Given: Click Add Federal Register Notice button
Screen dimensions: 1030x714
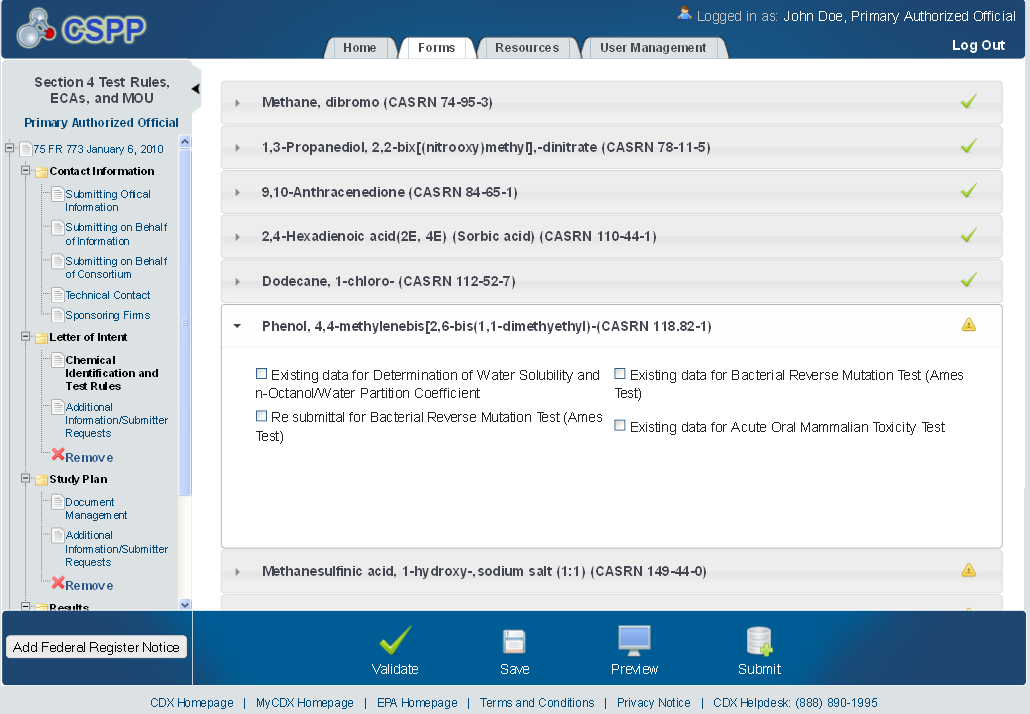Looking at the screenshot, I should [97, 647].
